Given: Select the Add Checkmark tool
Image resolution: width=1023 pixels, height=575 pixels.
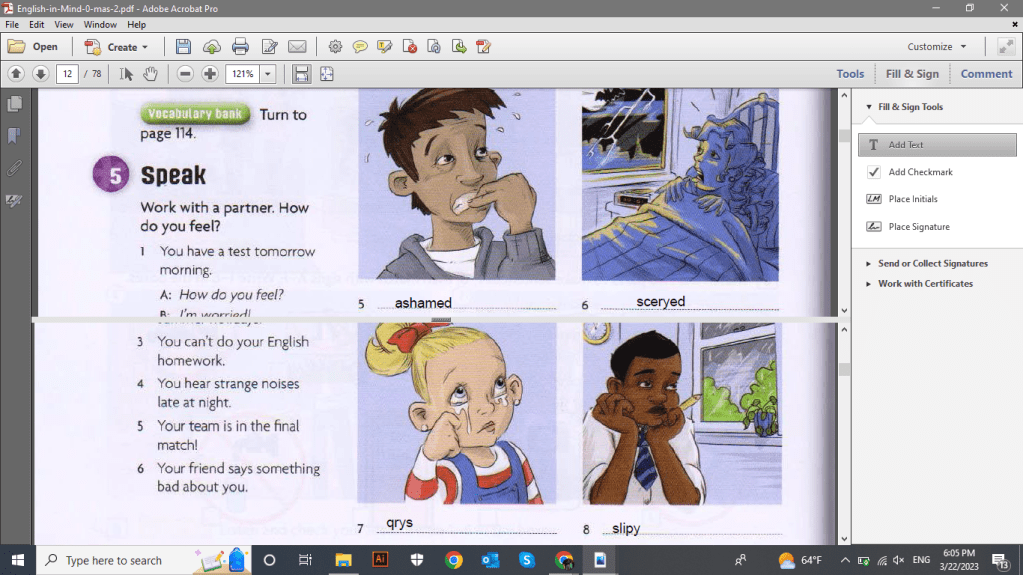Looking at the screenshot, I should tap(920, 172).
